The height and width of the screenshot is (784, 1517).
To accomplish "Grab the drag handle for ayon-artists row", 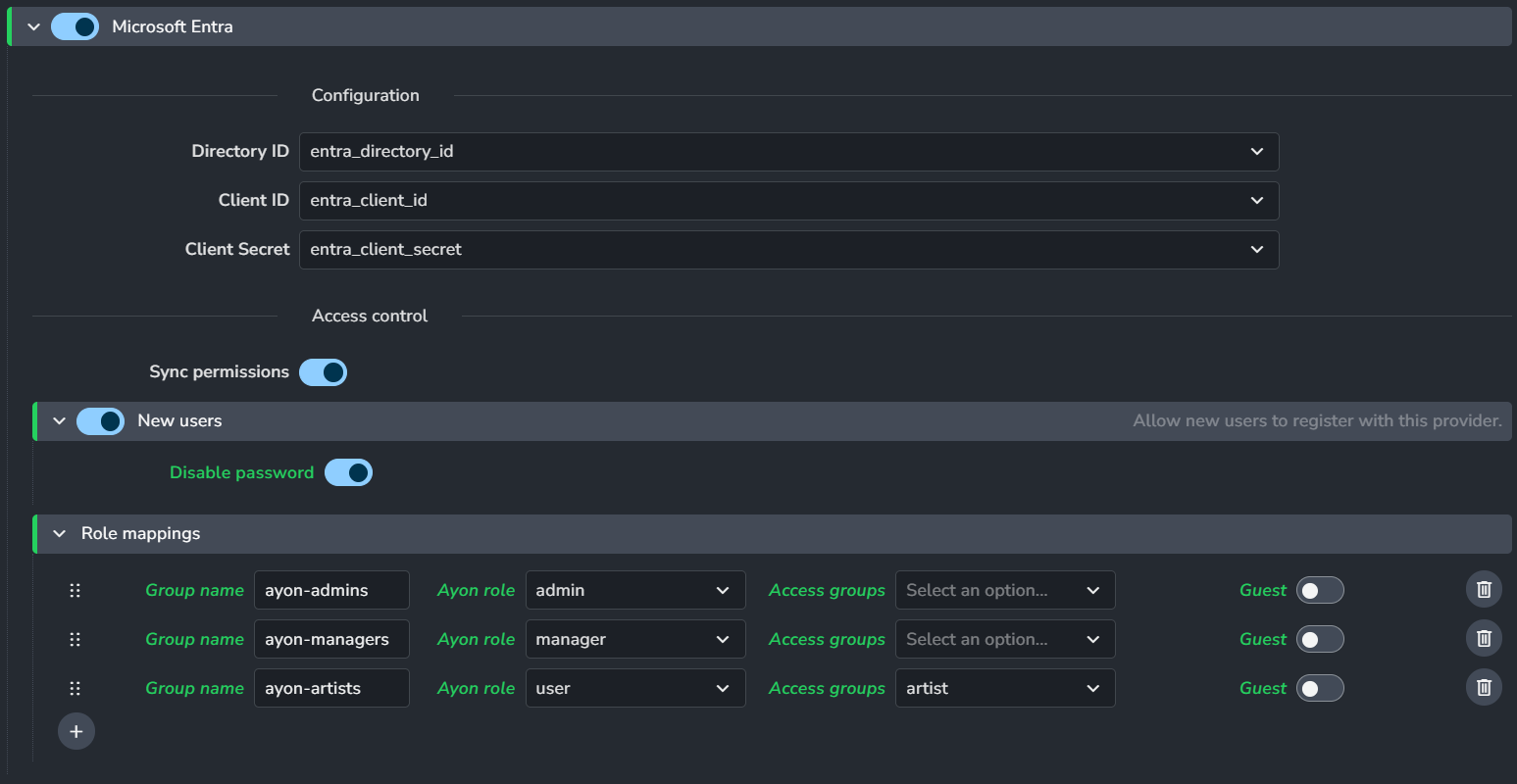I will [x=75, y=688].
